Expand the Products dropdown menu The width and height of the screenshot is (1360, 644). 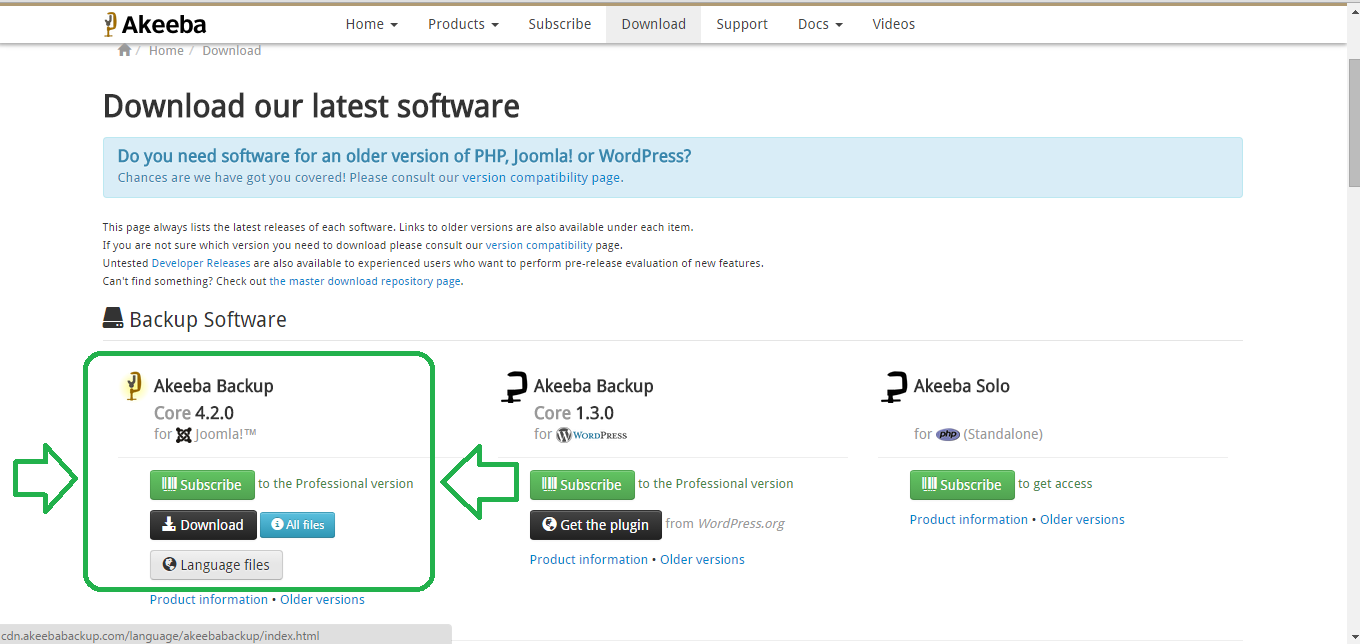(463, 24)
